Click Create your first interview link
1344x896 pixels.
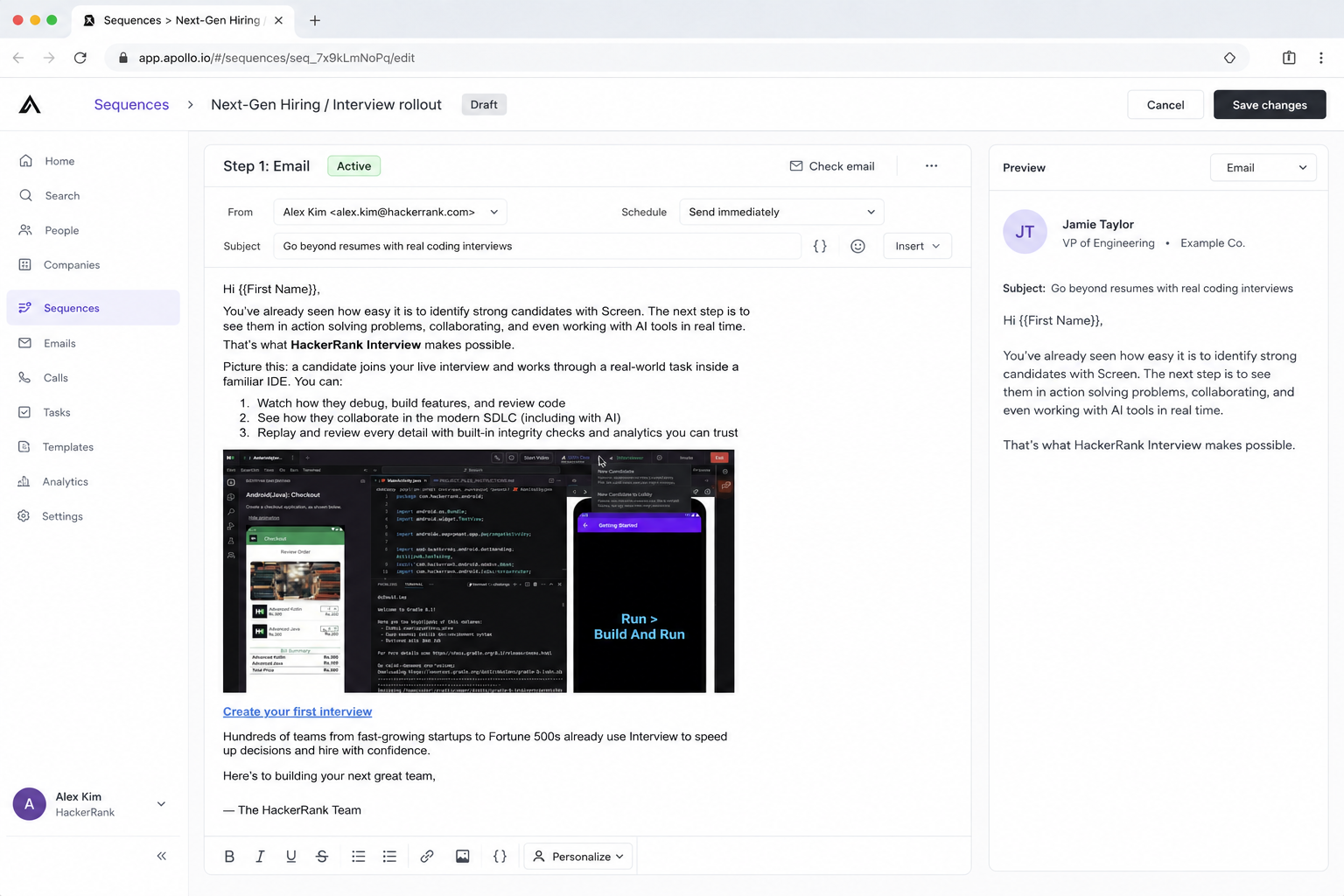point(297,711)
